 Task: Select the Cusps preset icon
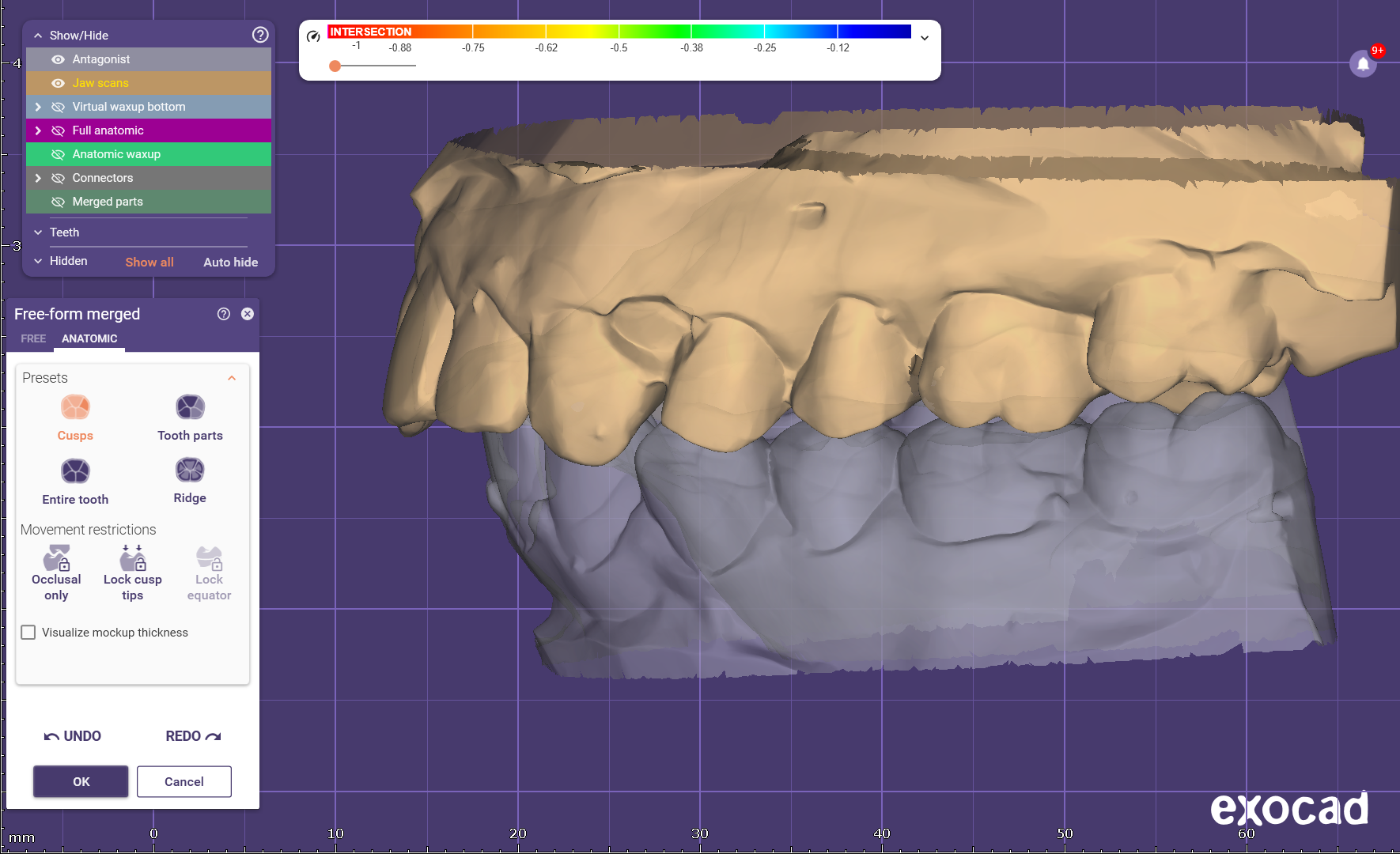75,407
